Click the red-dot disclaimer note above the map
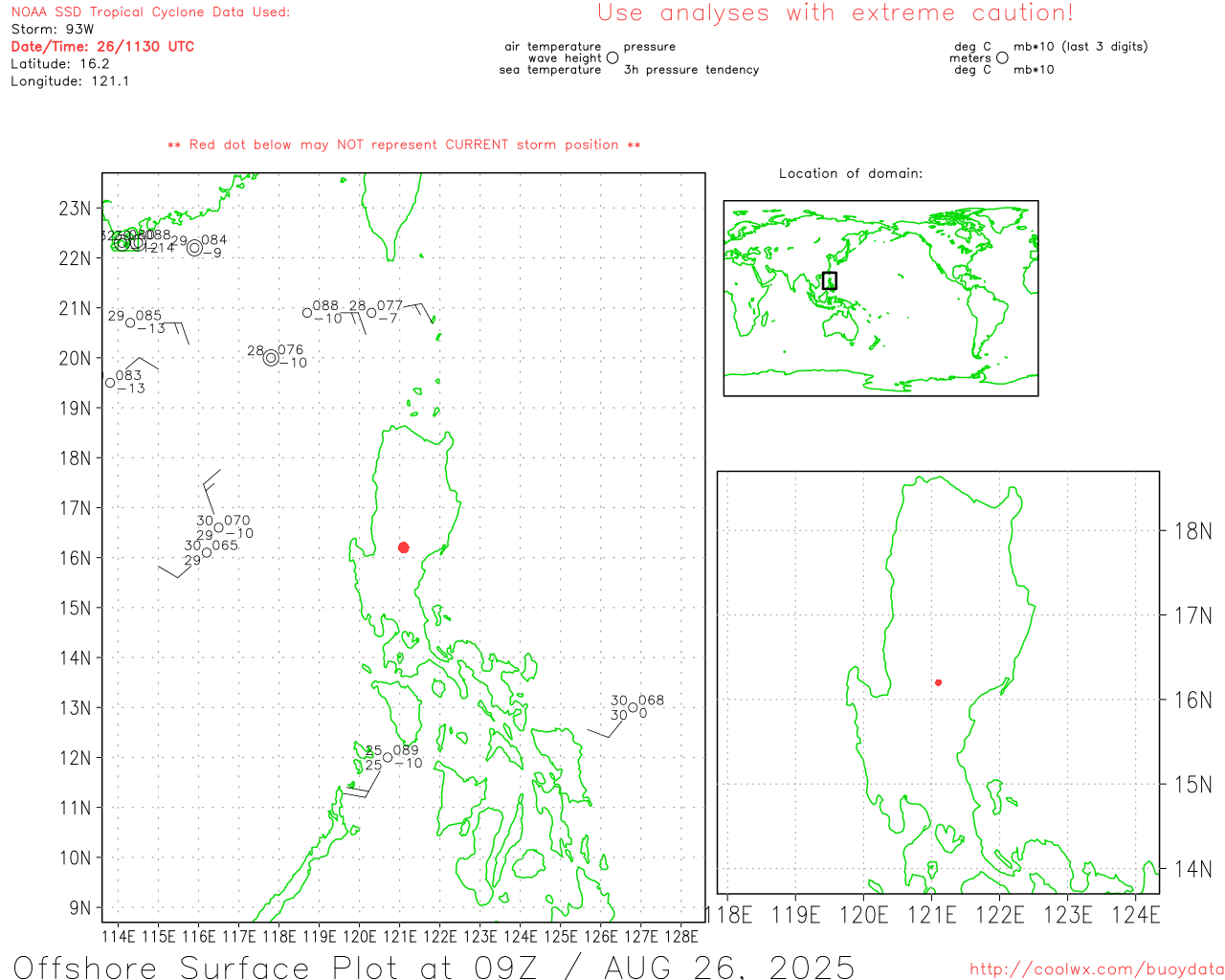 [404, 145]
